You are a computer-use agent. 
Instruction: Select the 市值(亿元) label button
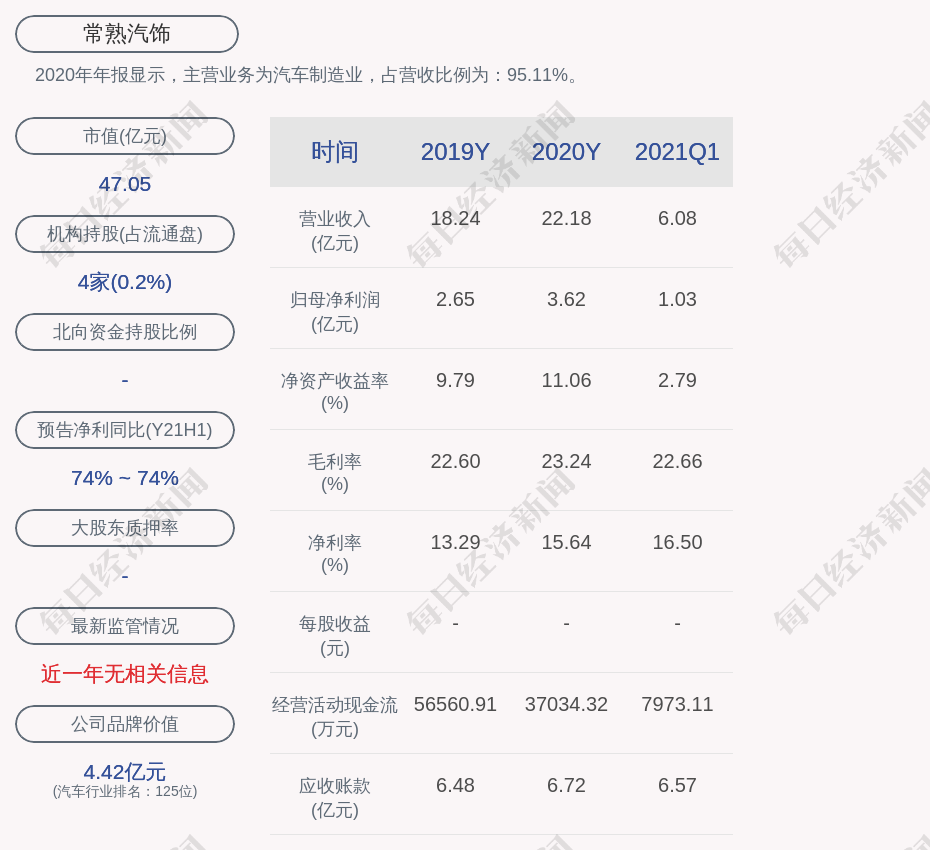[125, 136]
